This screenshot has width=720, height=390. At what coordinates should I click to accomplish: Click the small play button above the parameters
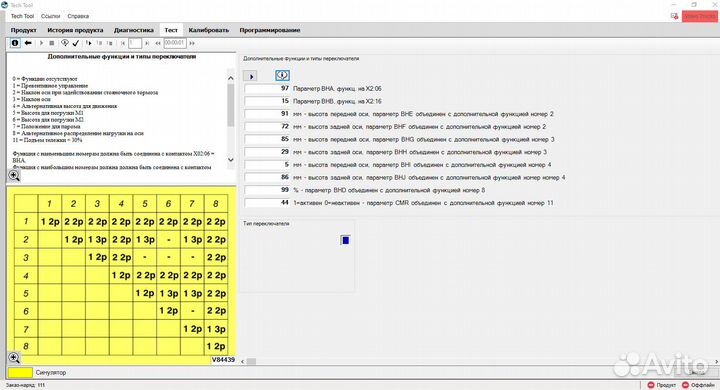pyautogui.click(x=250, y=76)
